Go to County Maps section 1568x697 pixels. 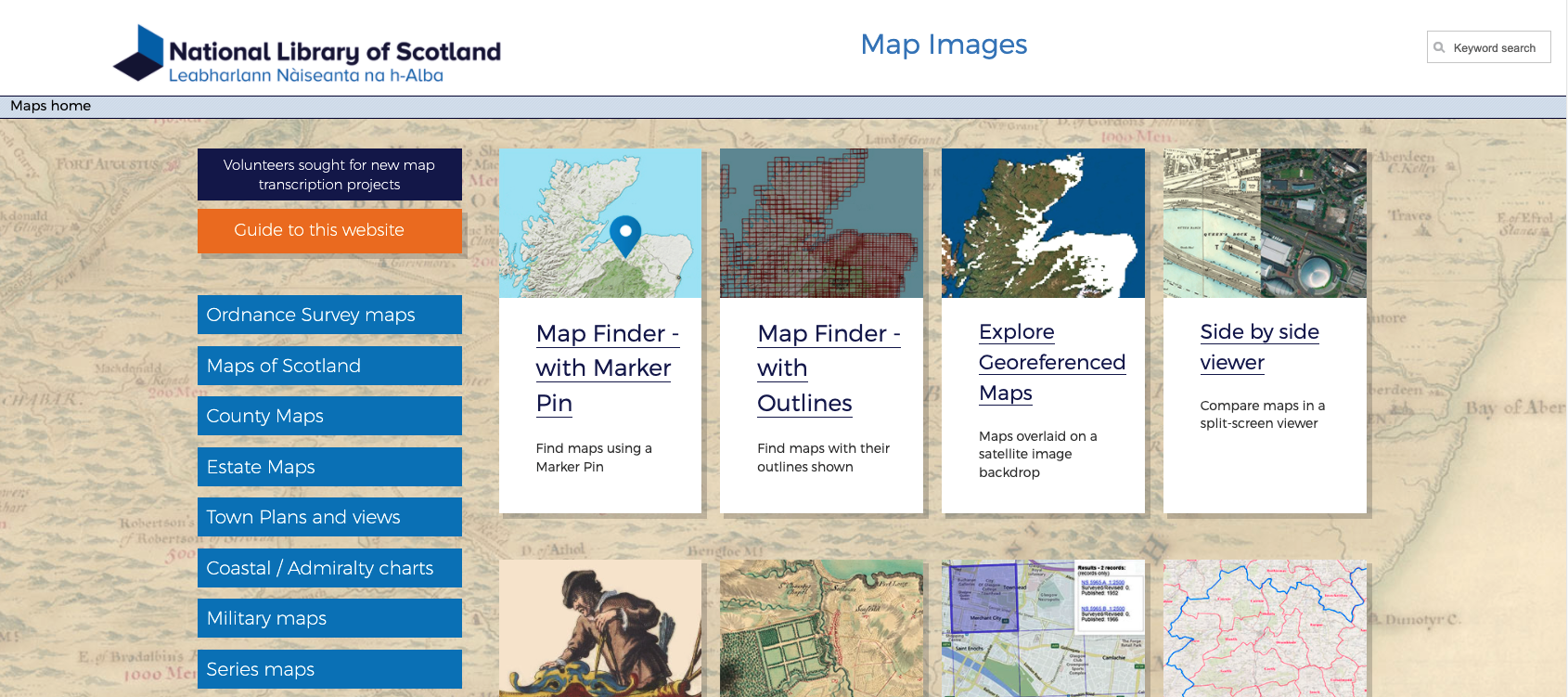(329, 416)
